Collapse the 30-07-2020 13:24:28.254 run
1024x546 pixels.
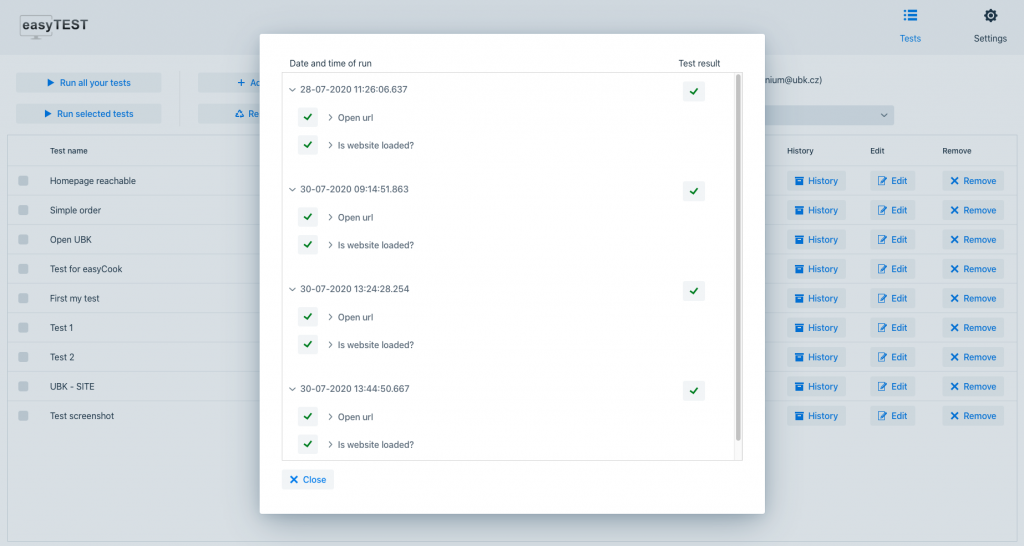pos(293,289)
